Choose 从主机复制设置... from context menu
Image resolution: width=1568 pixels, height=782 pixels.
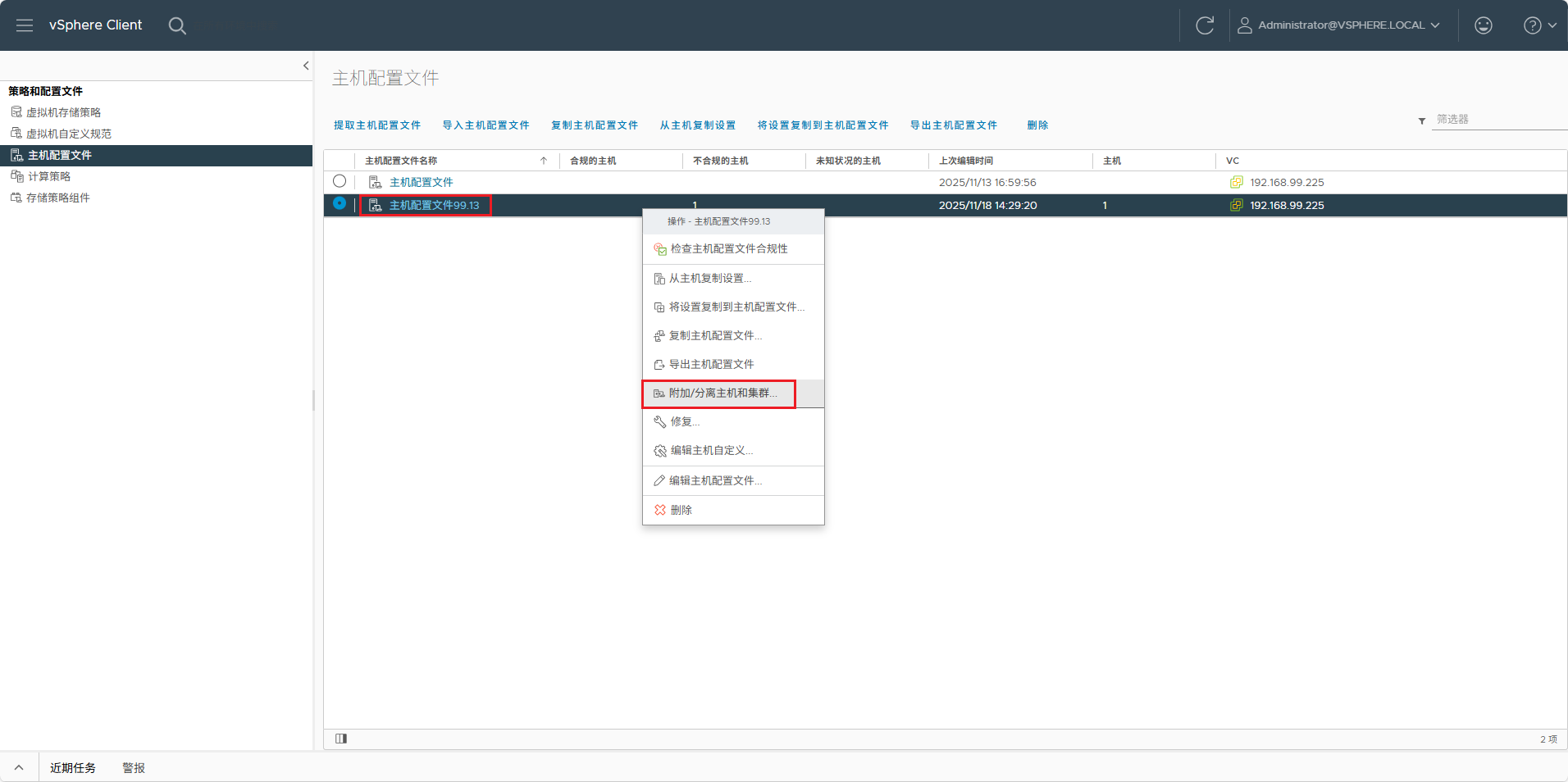tap(733, 279)
